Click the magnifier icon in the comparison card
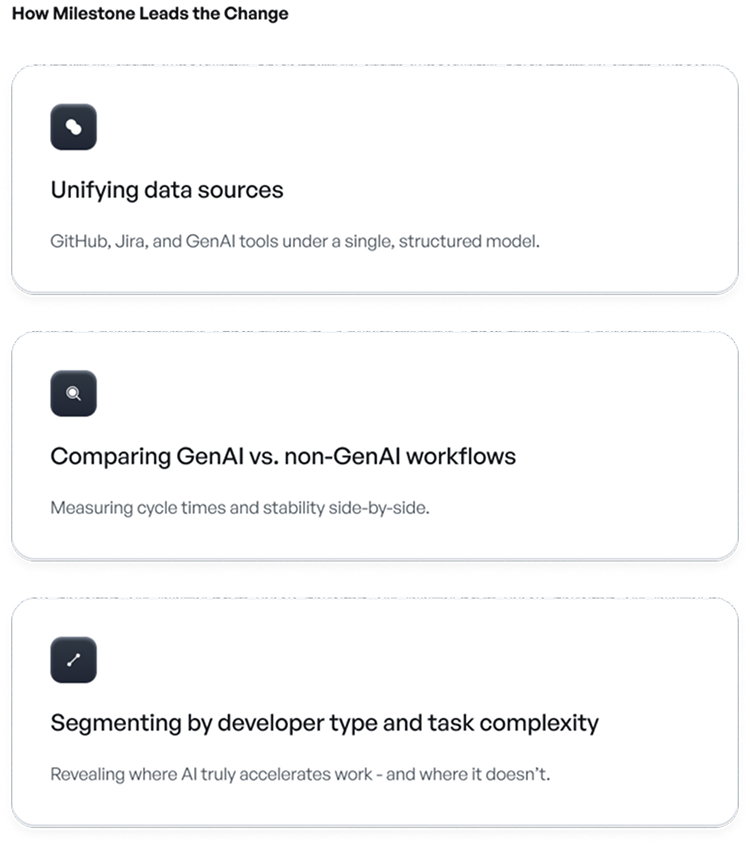The image size is (750, 845). 73,393
